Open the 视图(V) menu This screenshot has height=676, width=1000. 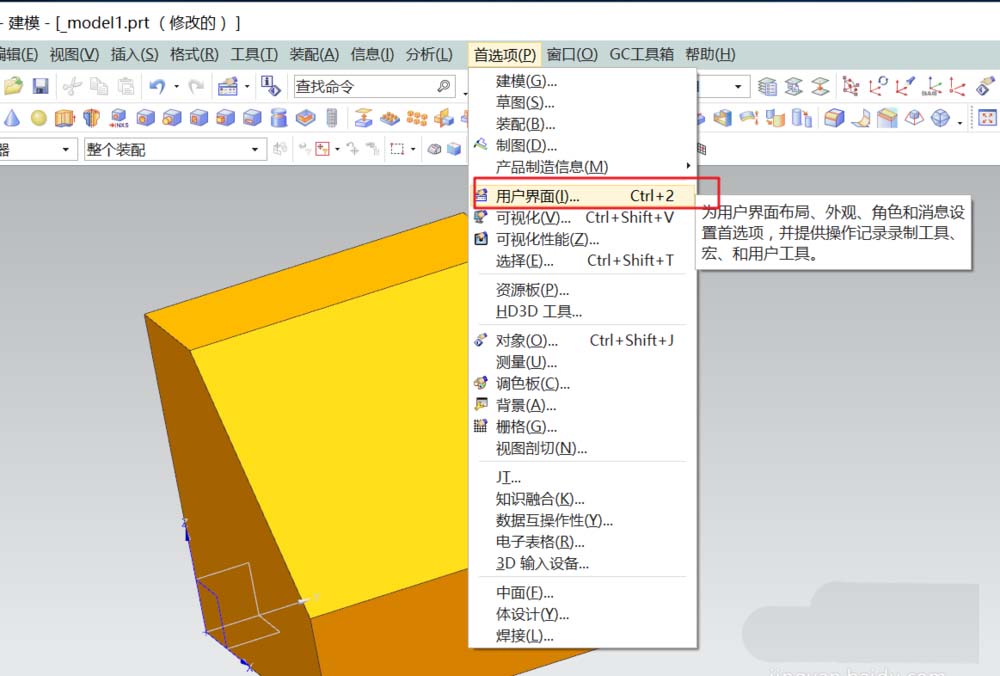(x=75, y=55)
